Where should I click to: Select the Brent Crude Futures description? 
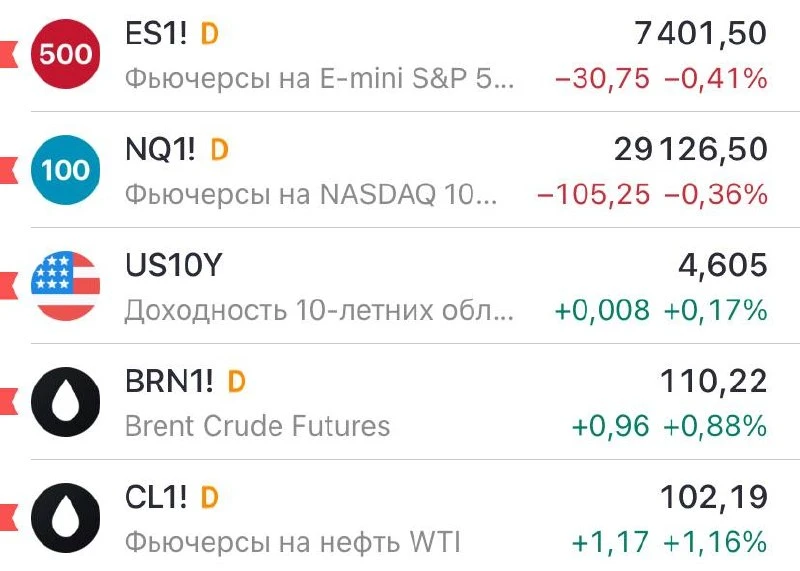click(258, 426)
